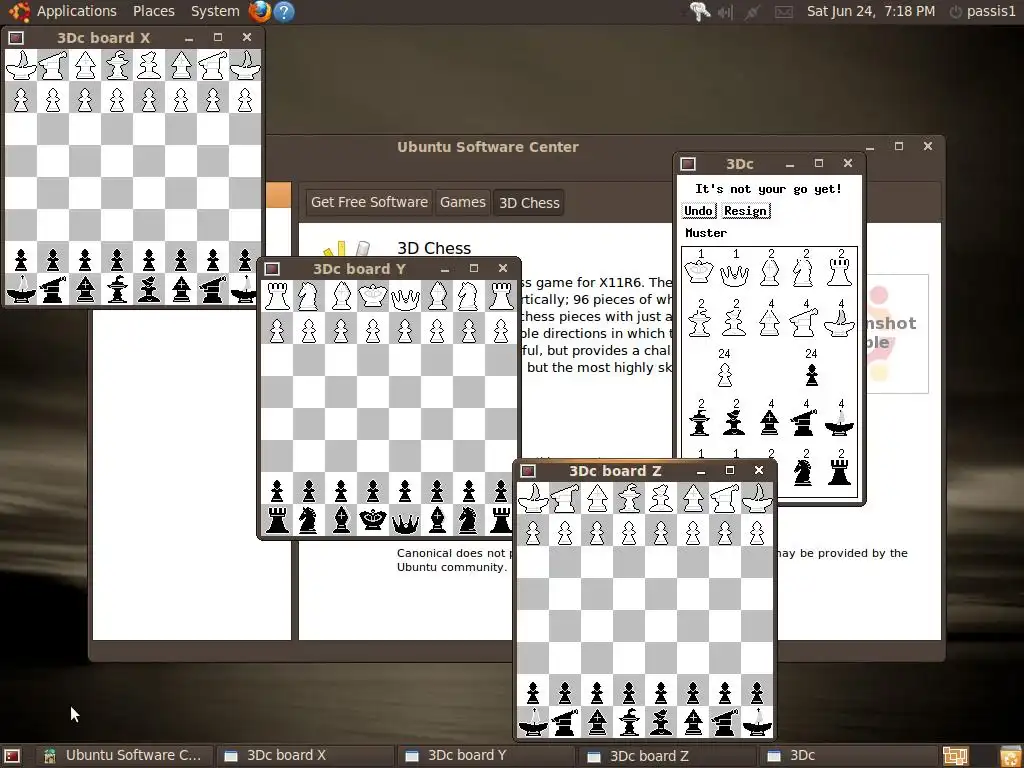Viewport: 1024px width, 768px height.
Task: Open window menu icon of 3Dc control window
Action: point(688,164)
